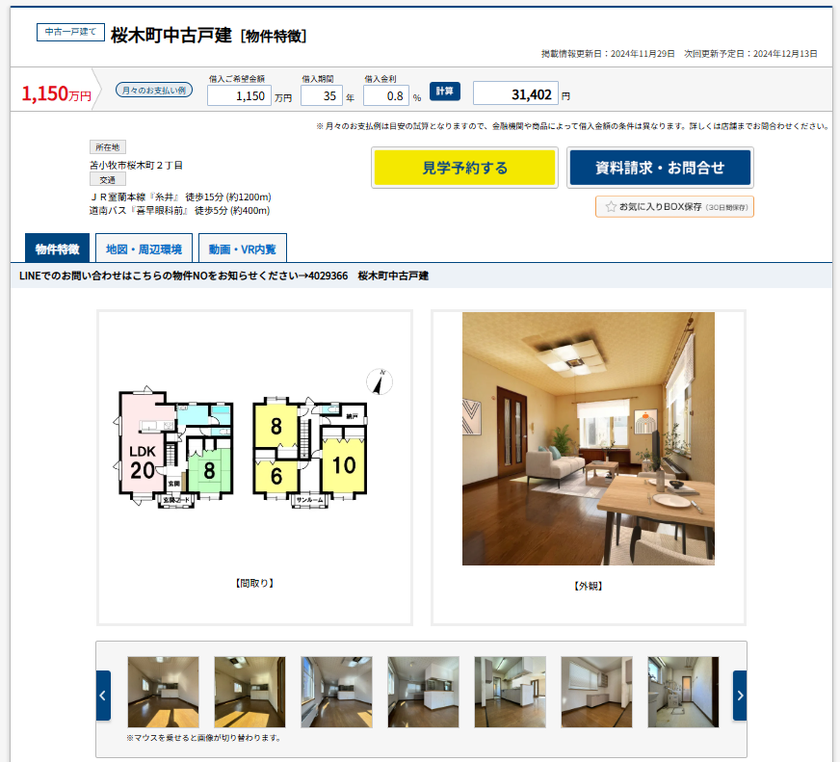
Task: Click the 資料請求・お問合せ button
Action: (660, 168)
